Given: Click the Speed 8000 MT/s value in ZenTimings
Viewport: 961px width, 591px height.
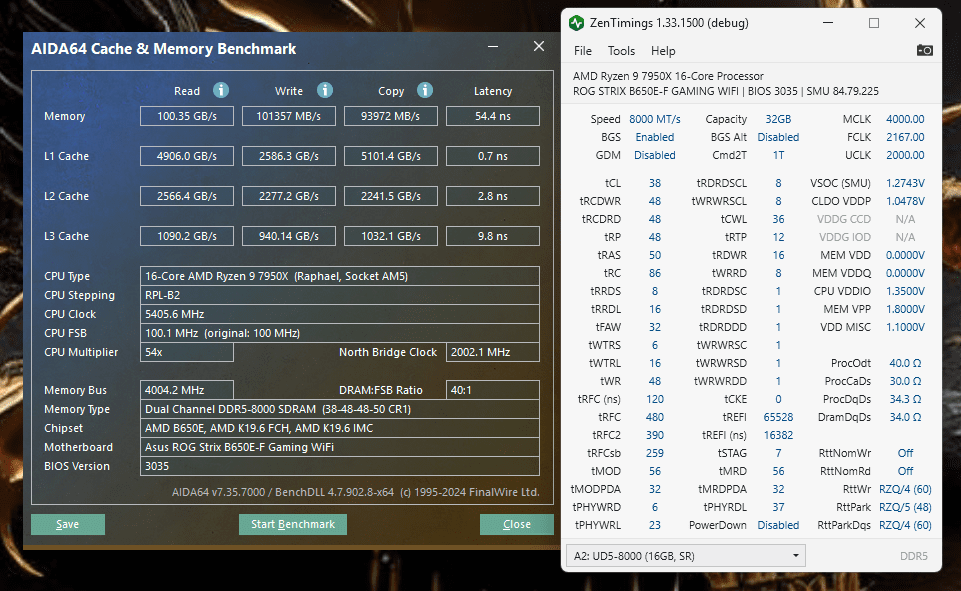Looking at the screenshot, I should pos(655,119).
